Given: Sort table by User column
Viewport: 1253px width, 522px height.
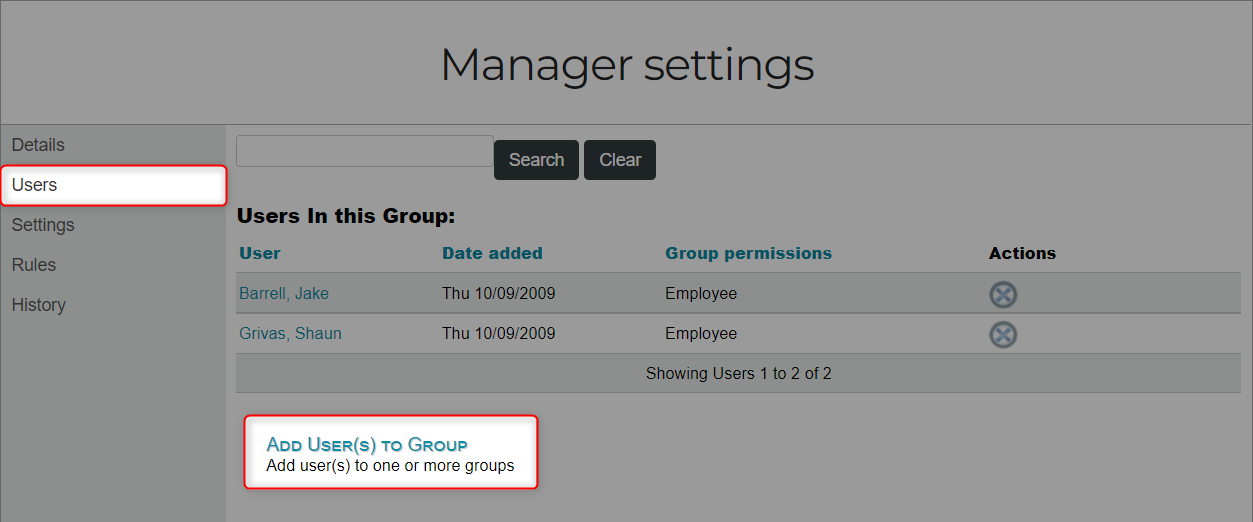Looking at the screenshot, I should tap(260, 254).
